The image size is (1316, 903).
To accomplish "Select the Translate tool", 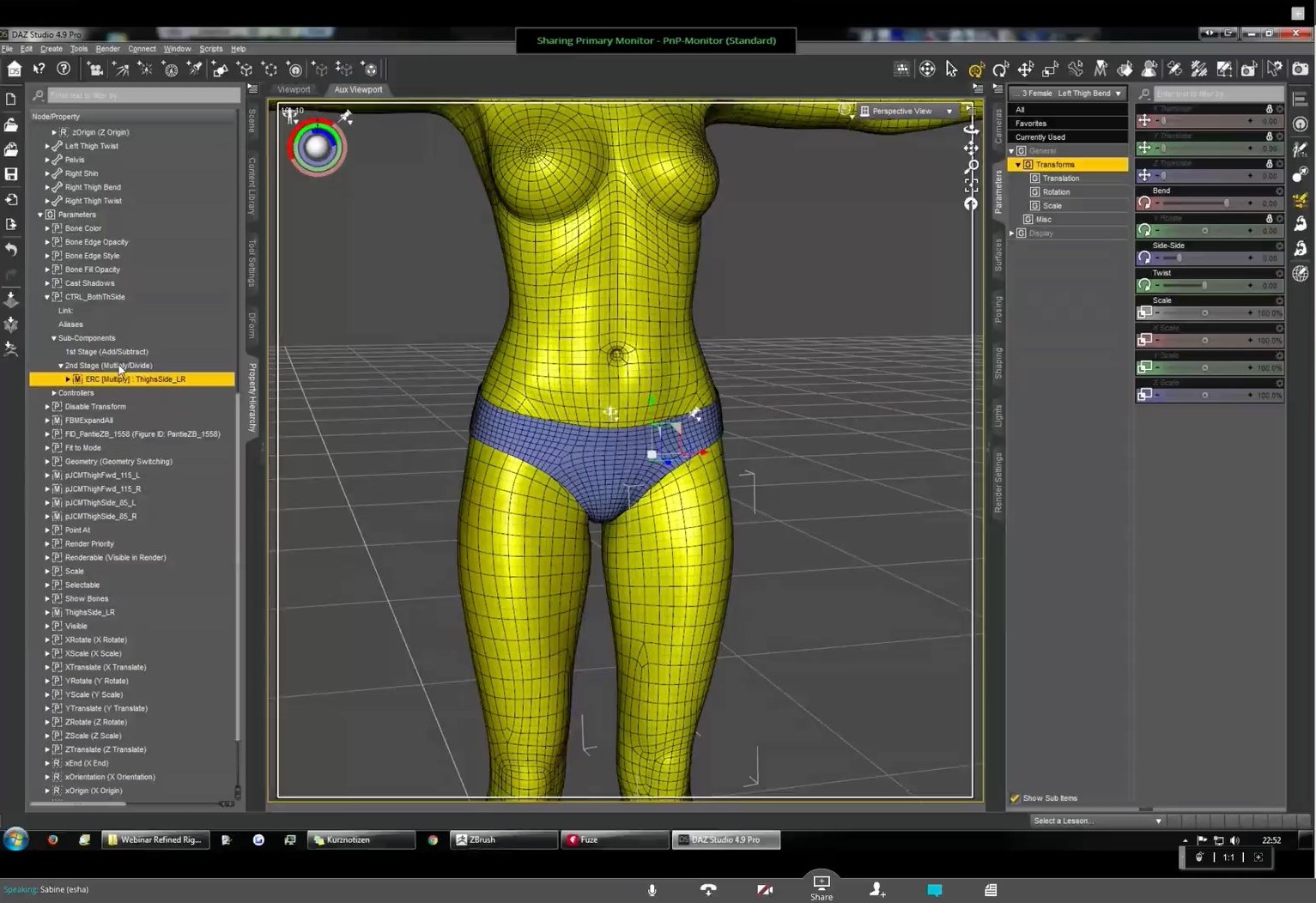I will [x=1025, y=70].
